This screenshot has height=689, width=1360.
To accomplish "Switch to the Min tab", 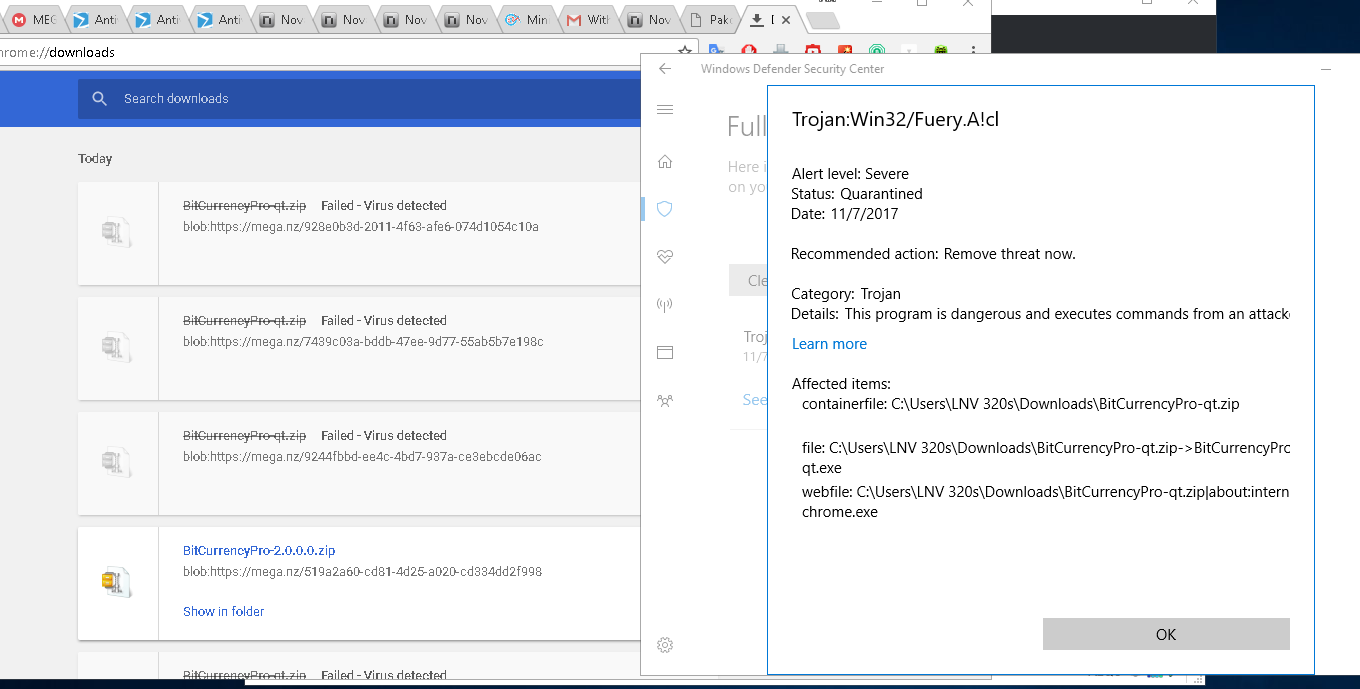I will tap(525, 20).
